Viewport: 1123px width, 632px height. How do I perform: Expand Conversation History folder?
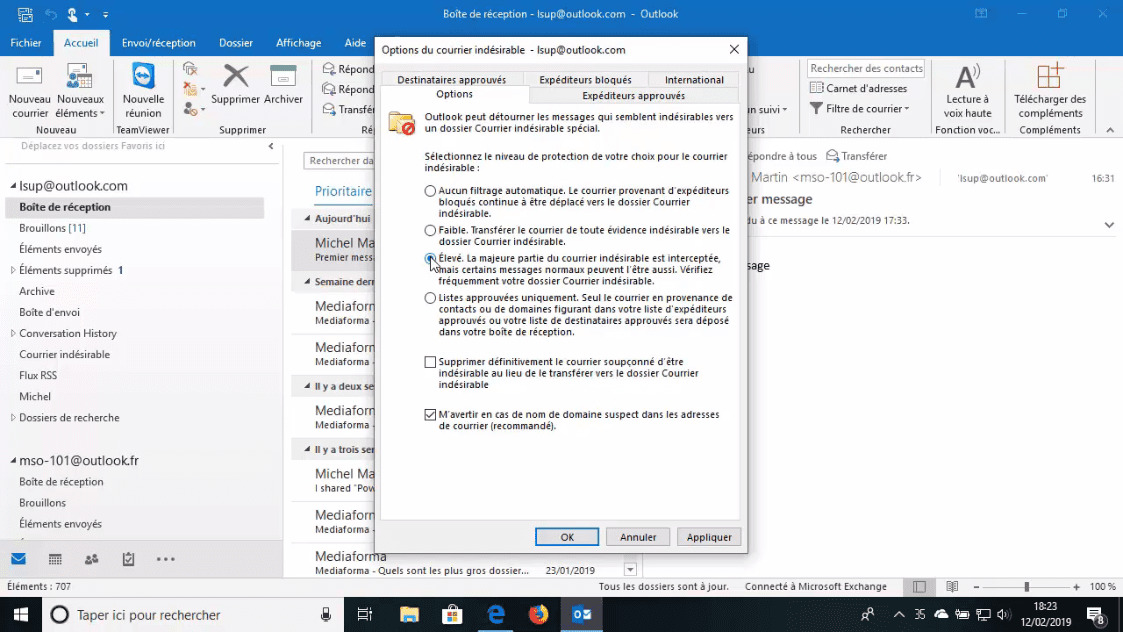13,333
